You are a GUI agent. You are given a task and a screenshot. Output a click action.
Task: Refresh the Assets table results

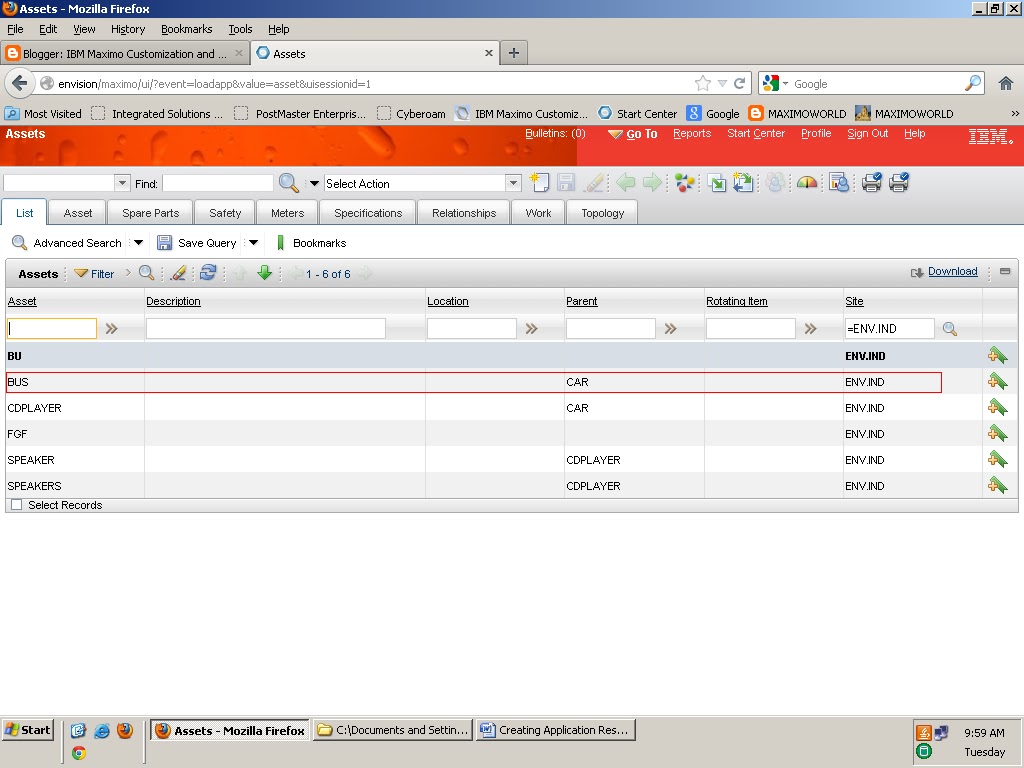[208, 272]
